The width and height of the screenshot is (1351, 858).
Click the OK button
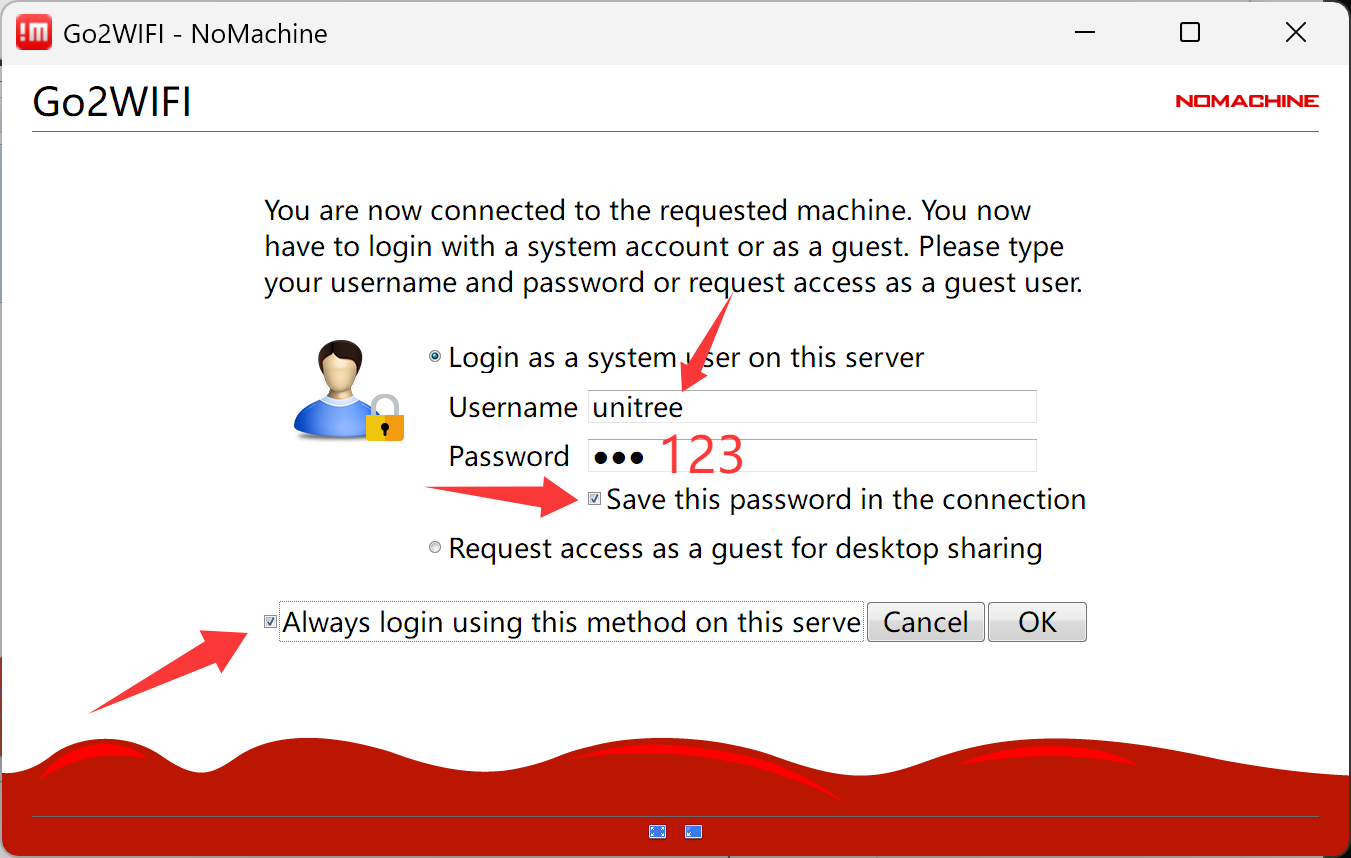point(1037,622)
